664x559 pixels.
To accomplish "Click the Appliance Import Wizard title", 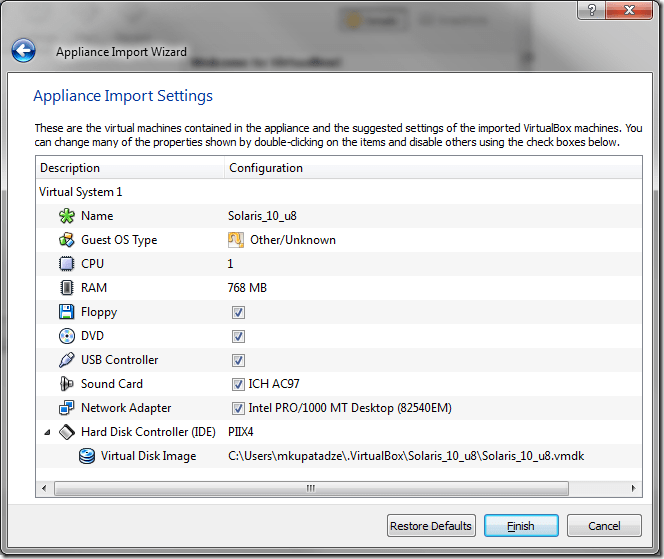I will tap(121, 52).
